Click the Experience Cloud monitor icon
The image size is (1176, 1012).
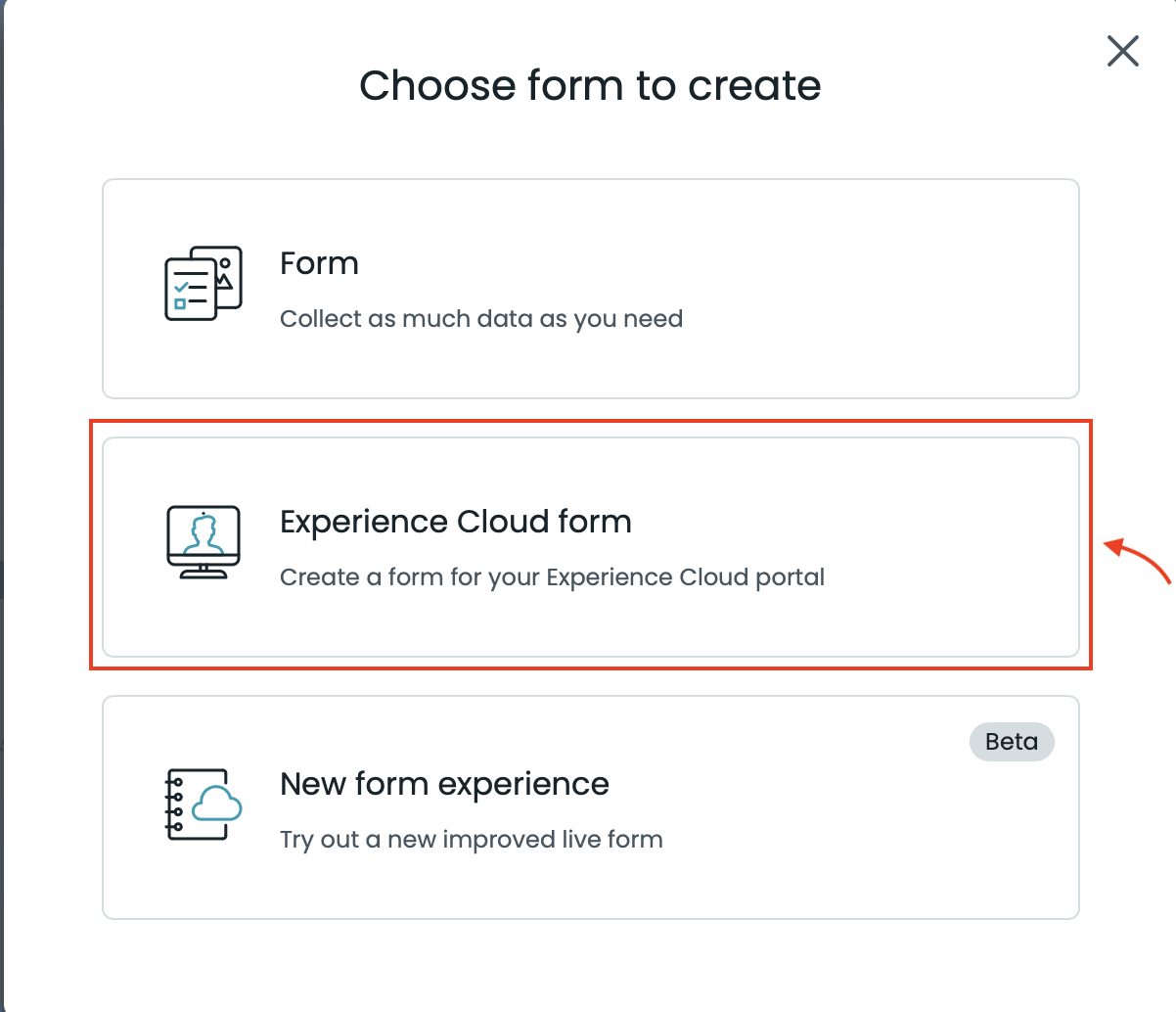click(203, 542)
